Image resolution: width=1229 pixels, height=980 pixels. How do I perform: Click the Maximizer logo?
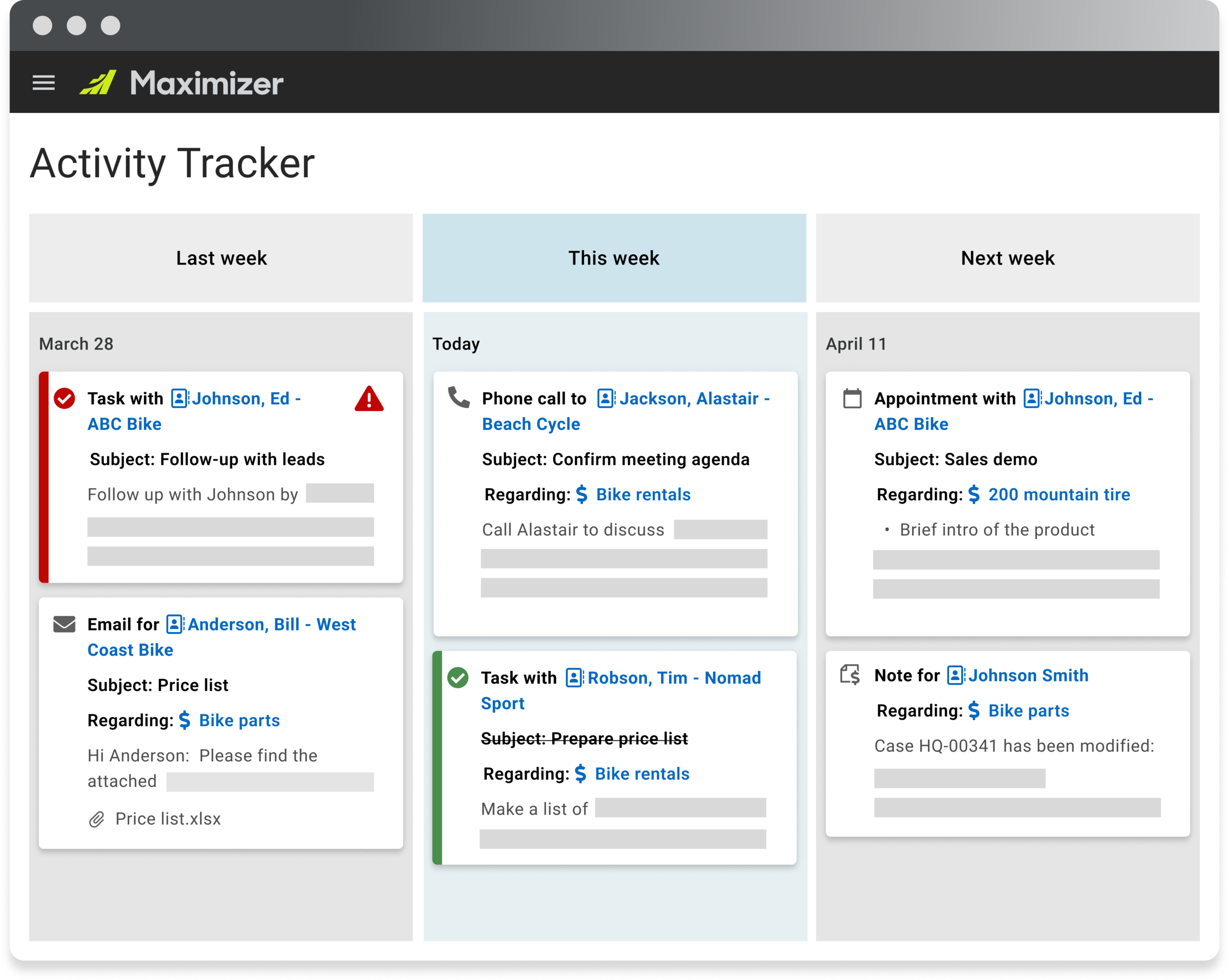click(x=181, y=83)
